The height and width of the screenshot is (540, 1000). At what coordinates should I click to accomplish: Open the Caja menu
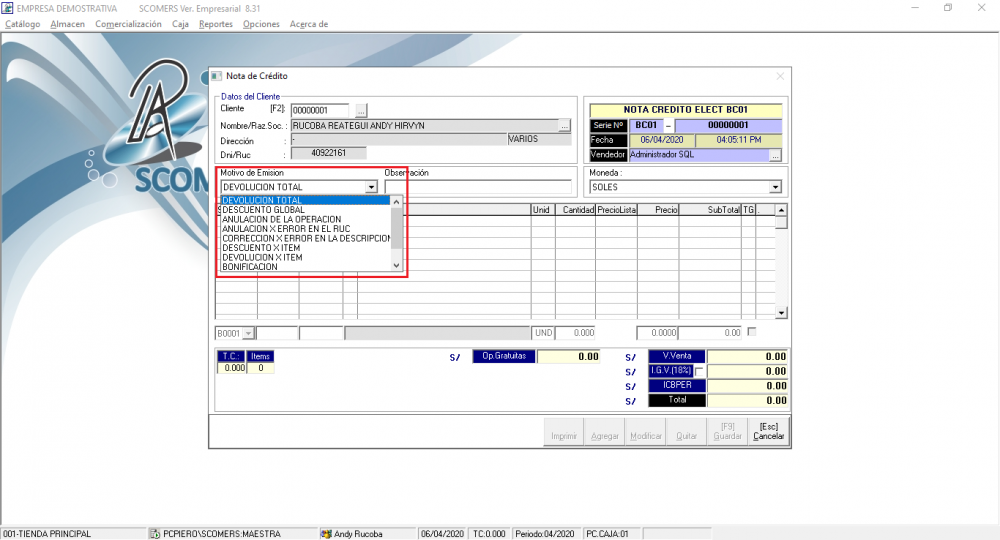[180, 24]
